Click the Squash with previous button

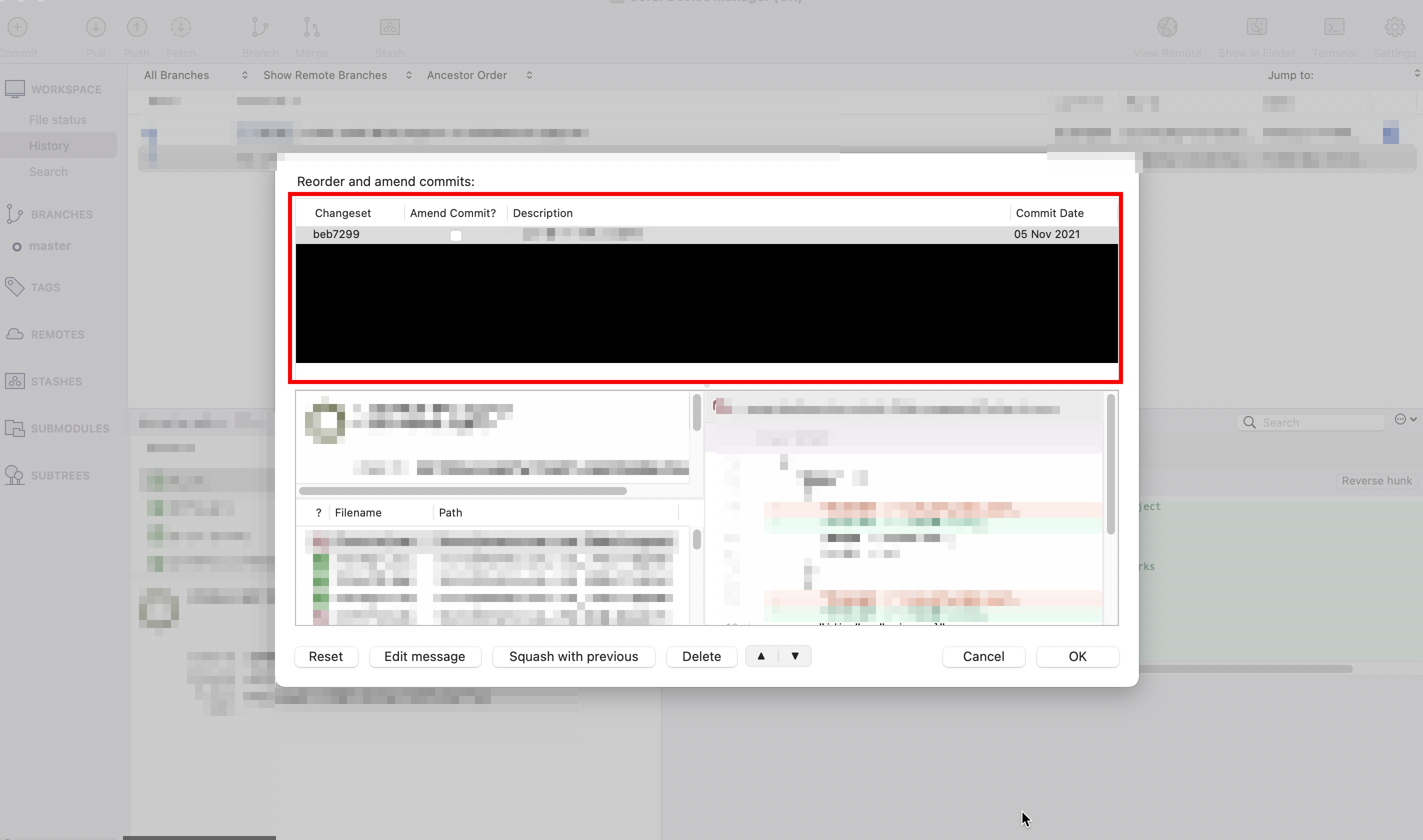point(573,656)
